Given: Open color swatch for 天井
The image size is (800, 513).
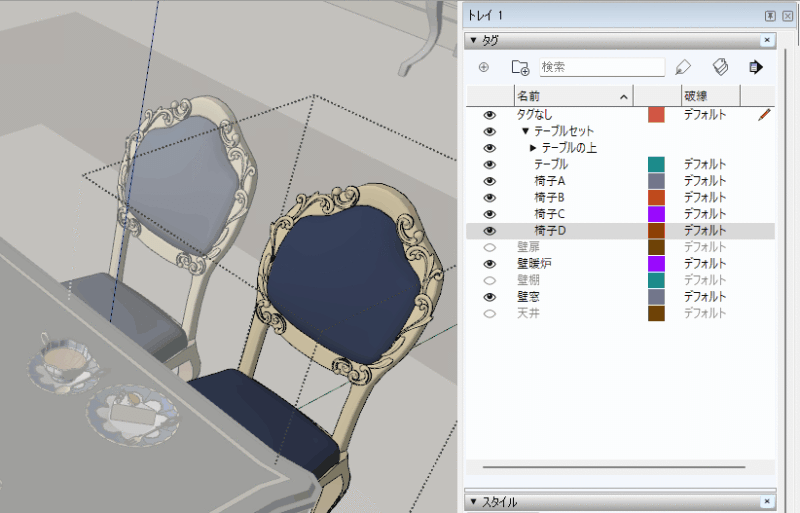Looking at the screenshot, I should [x=656, y=313].
